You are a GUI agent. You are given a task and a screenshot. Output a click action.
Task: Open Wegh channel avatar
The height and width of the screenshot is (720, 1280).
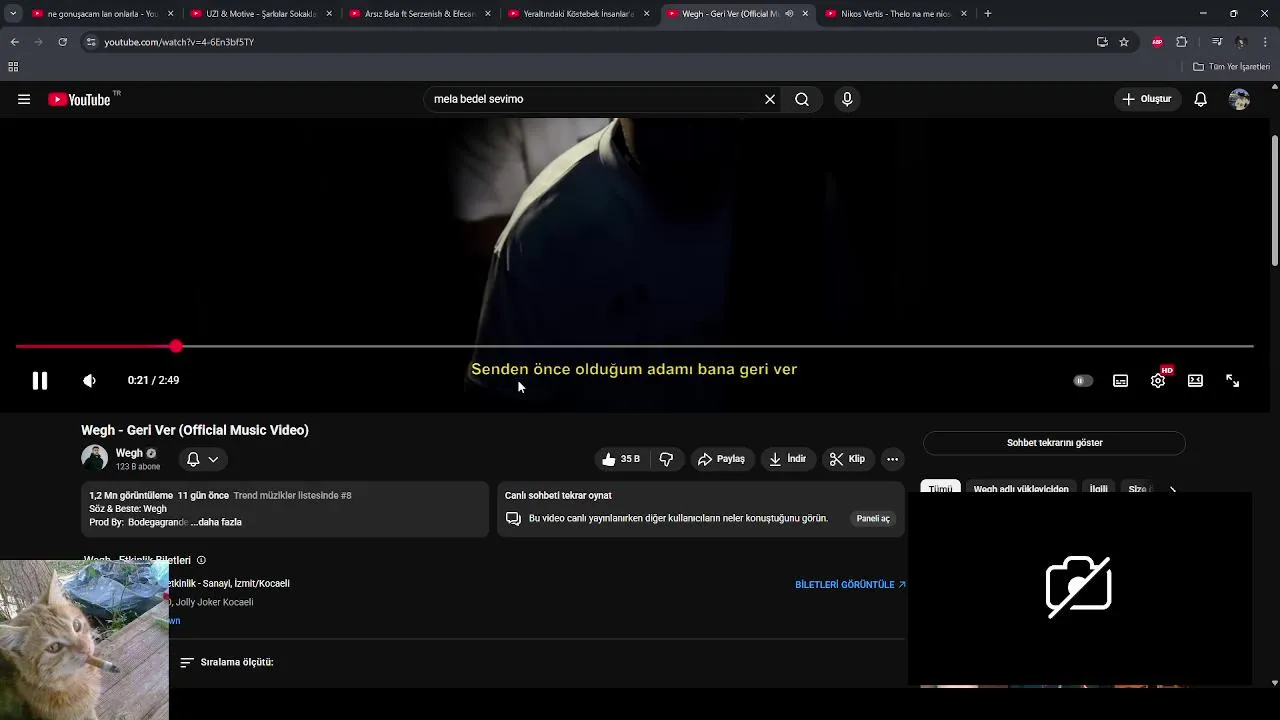tap(94, 458)
